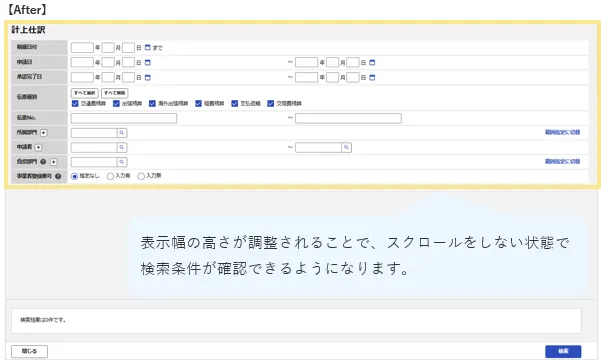Click search magnifier in 申請者 end field
The width and height of the screenshot is (601, 361).
tap(346, 148)
